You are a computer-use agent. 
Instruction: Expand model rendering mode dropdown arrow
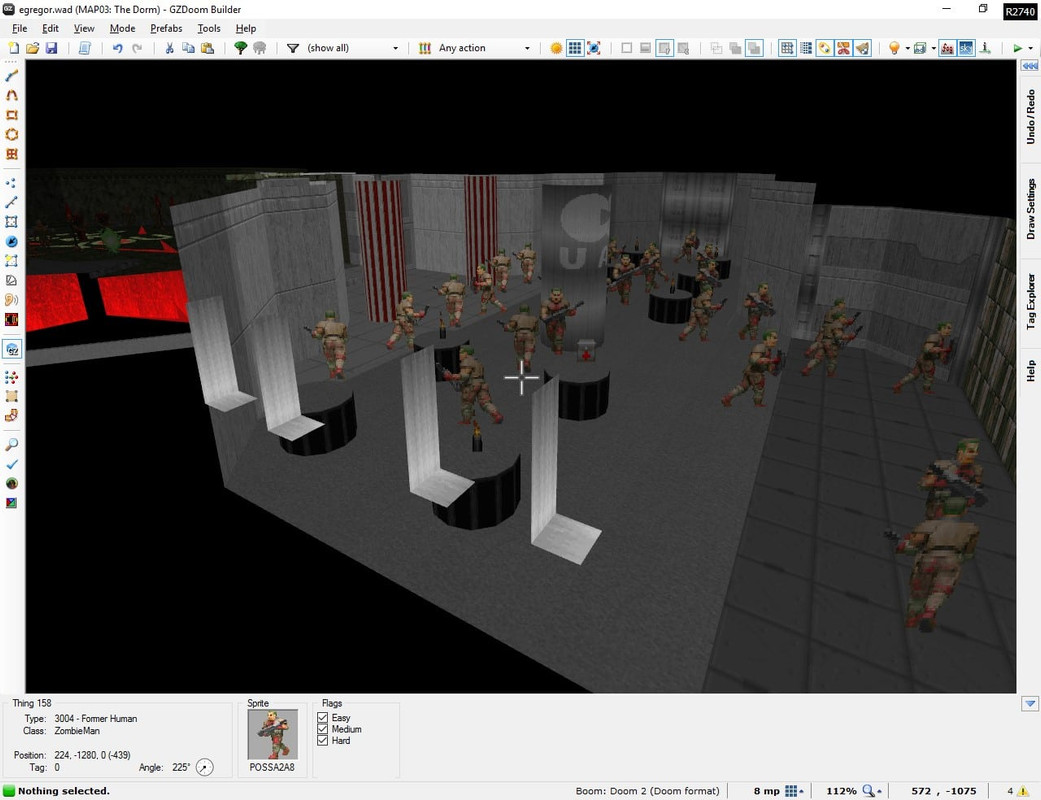click(933, 48)
